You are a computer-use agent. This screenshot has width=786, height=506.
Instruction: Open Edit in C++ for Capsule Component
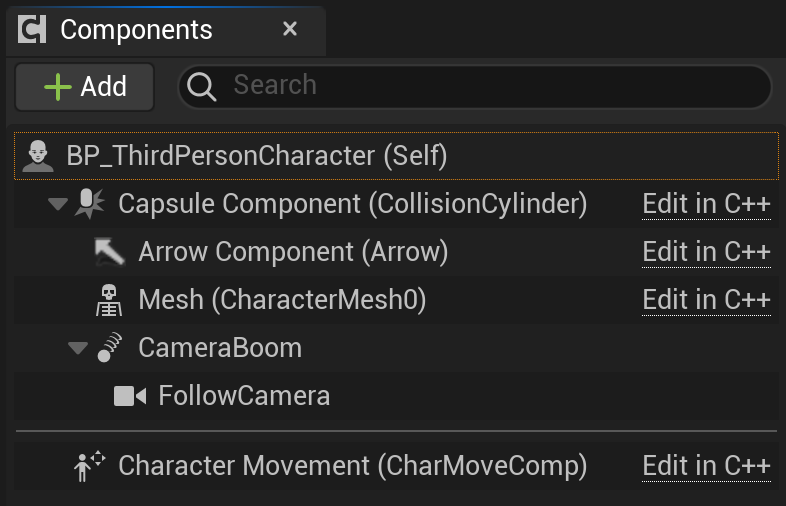click(x=706, y=204)
